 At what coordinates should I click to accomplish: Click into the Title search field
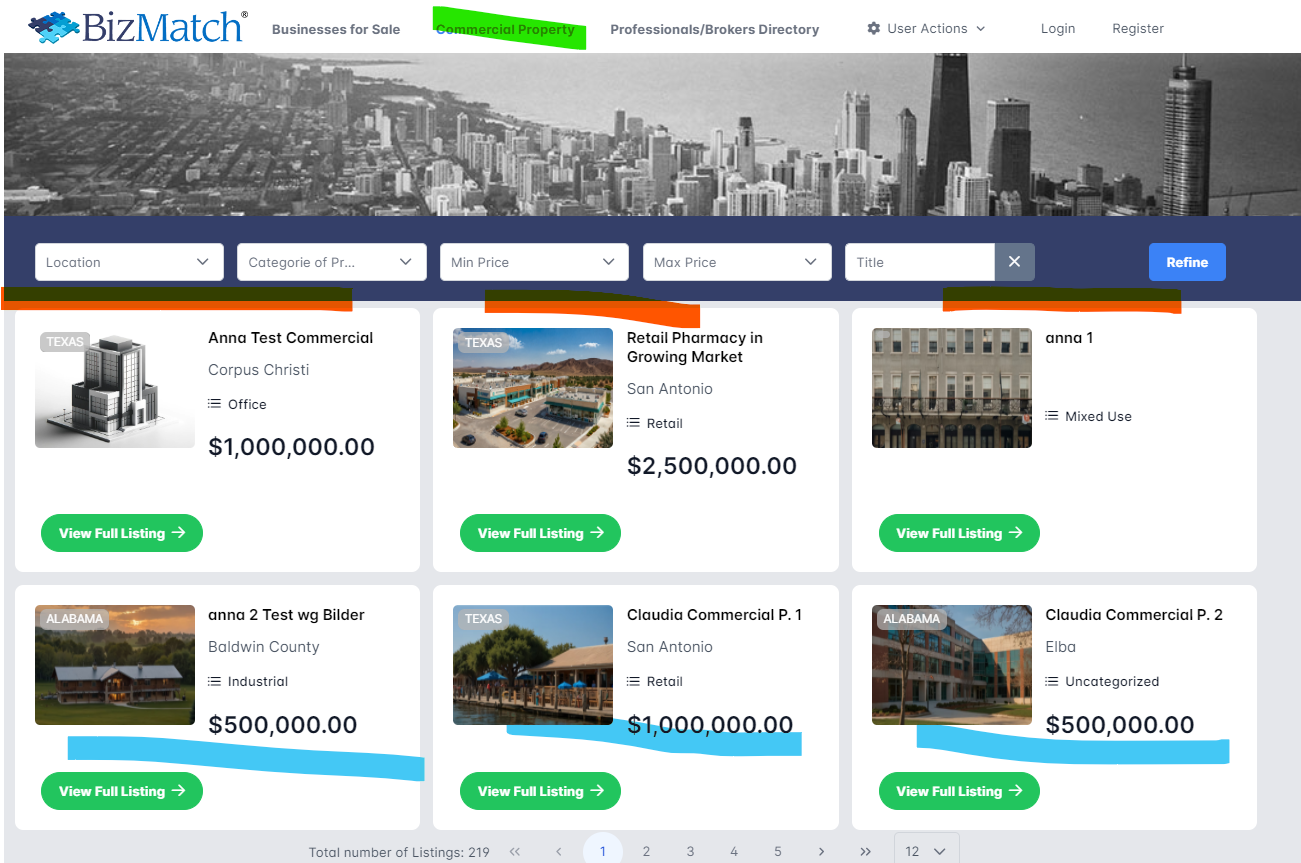[x=919, y=262]
